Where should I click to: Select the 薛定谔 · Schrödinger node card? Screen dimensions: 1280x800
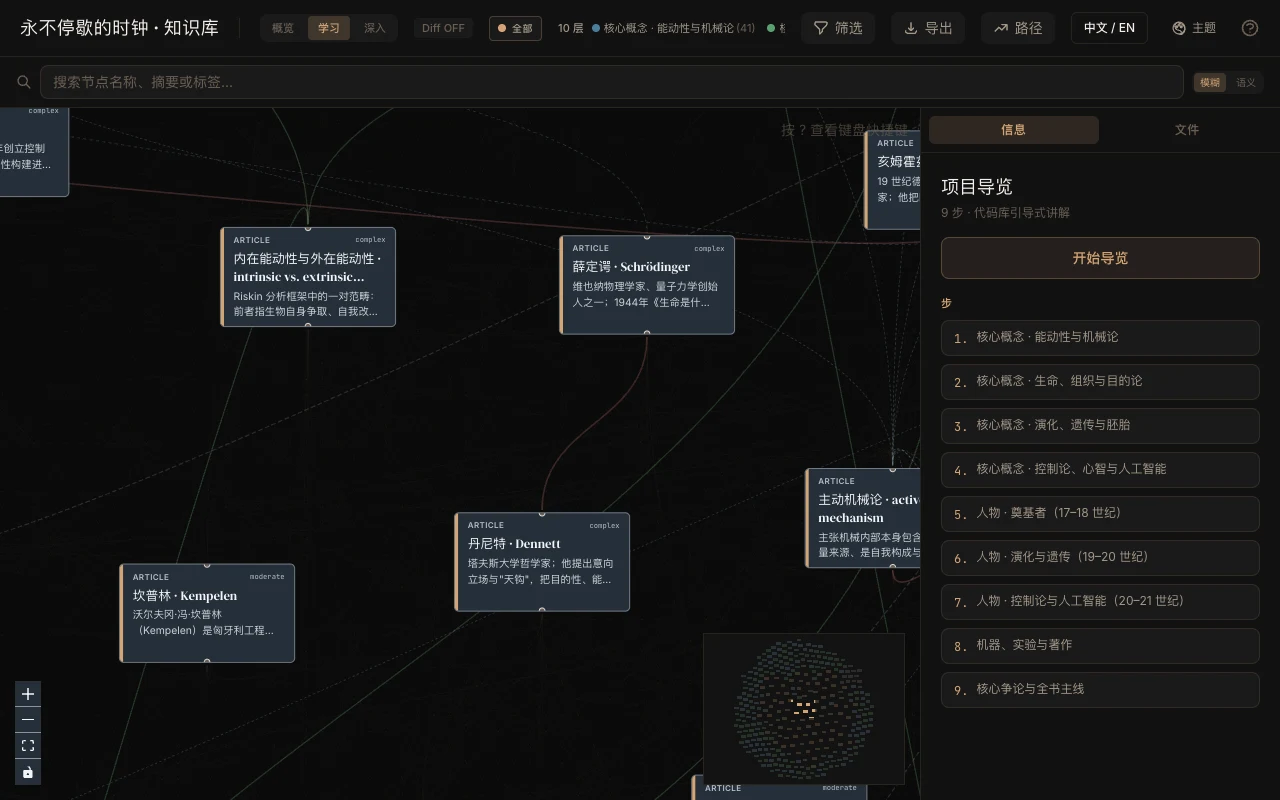coord(647,285)
